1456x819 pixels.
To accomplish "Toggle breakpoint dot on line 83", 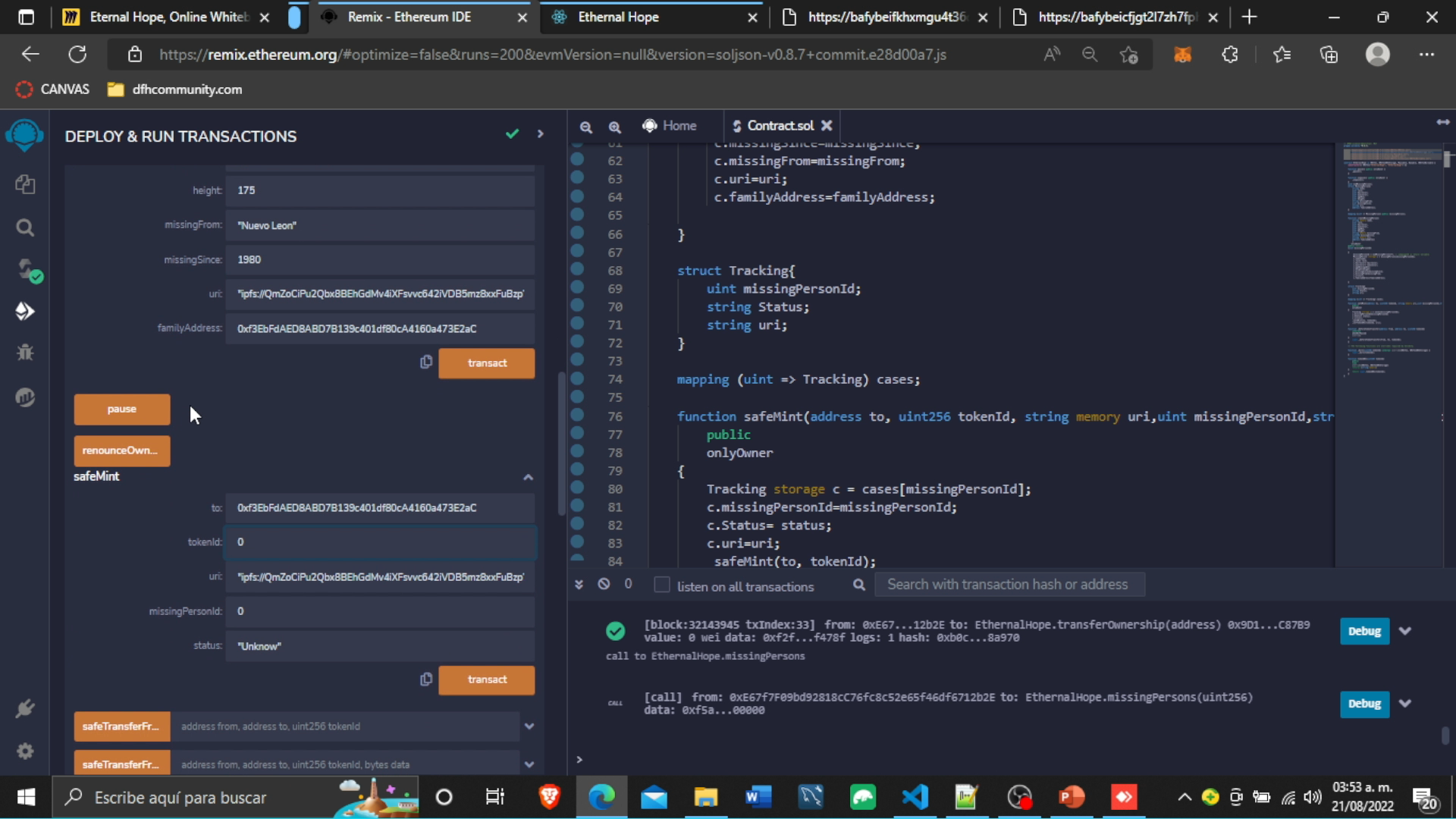I will click(x=577, y=541).
